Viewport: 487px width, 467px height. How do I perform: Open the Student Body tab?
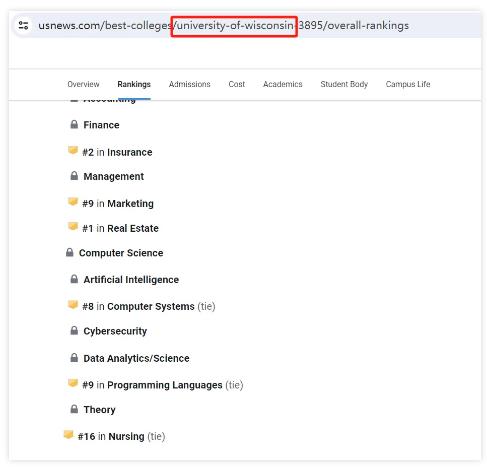pyautogui.click(x=344, y=84)
